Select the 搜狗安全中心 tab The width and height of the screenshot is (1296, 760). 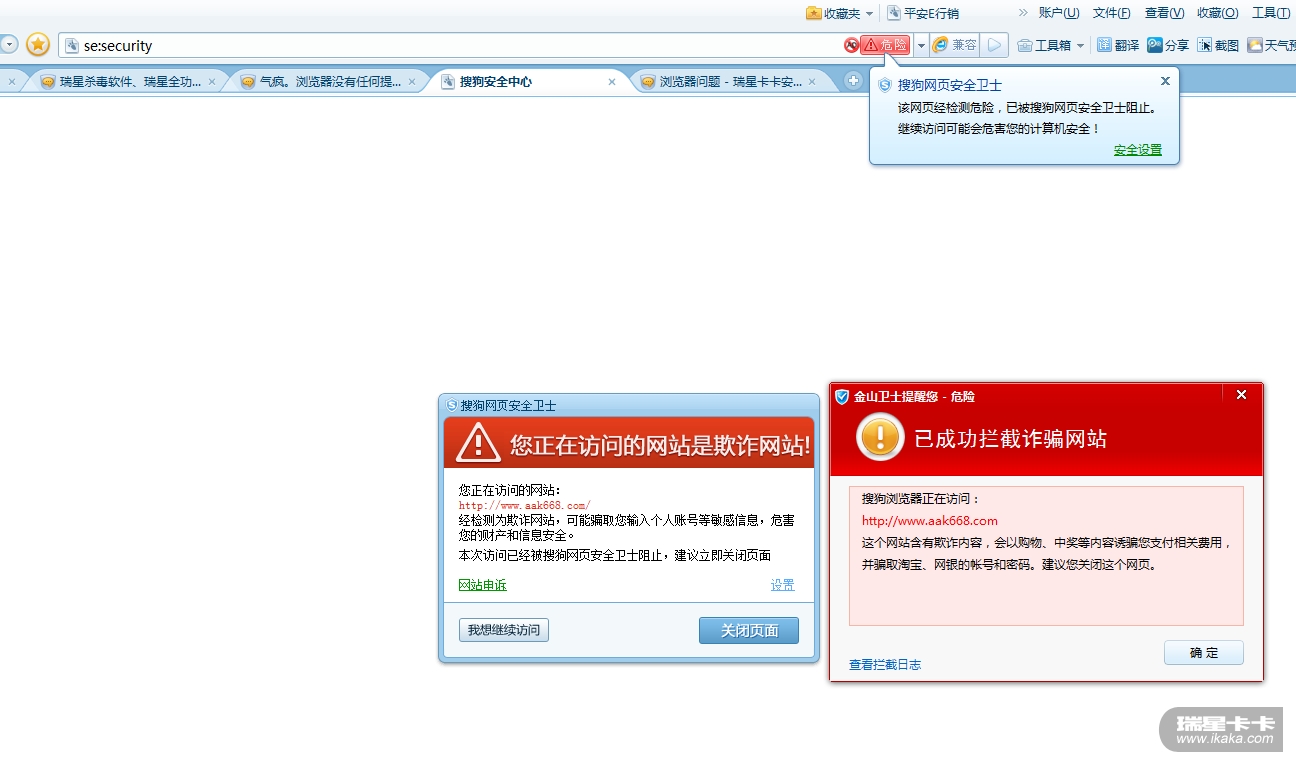click(x=530, y=82)
